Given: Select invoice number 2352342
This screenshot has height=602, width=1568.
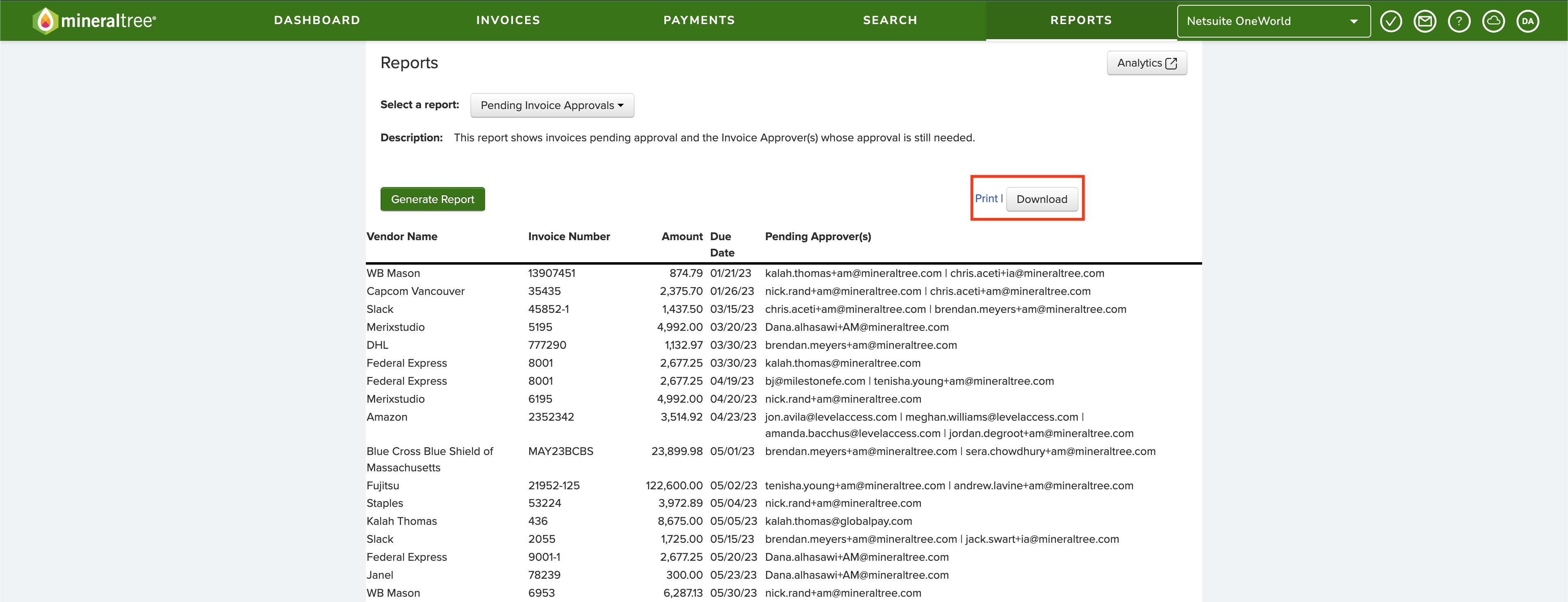Looking at the screenshot, I should pos(552,417).
